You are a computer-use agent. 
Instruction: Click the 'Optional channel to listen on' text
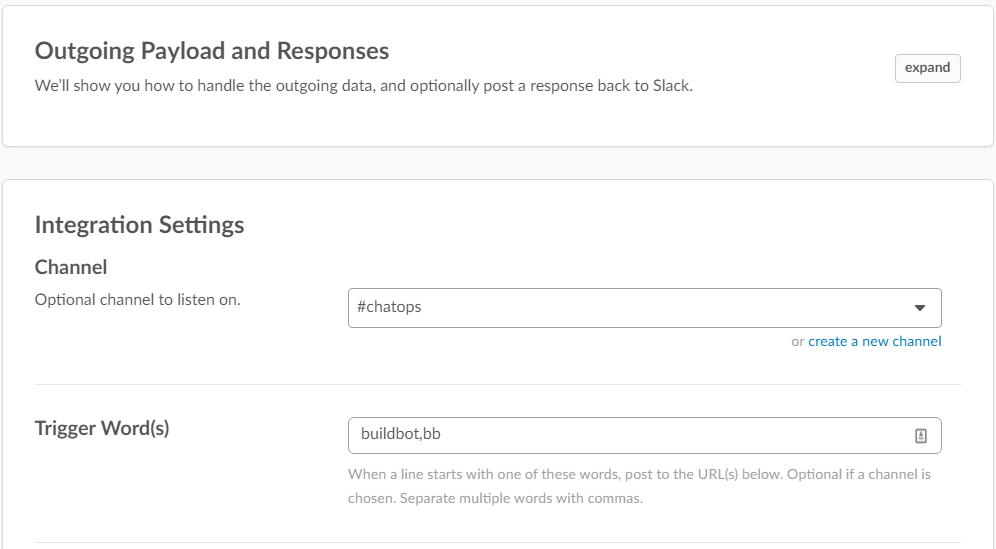click(137, 299)
